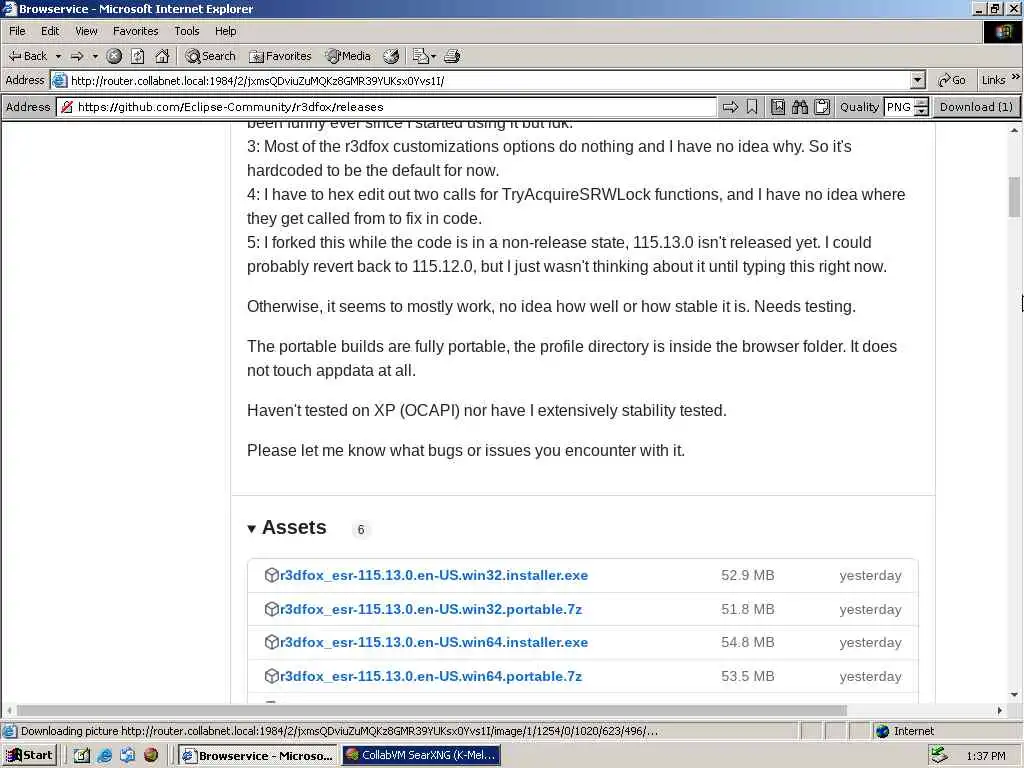
Task: Go back using IE Back button
Action: (x=27, y=56)
